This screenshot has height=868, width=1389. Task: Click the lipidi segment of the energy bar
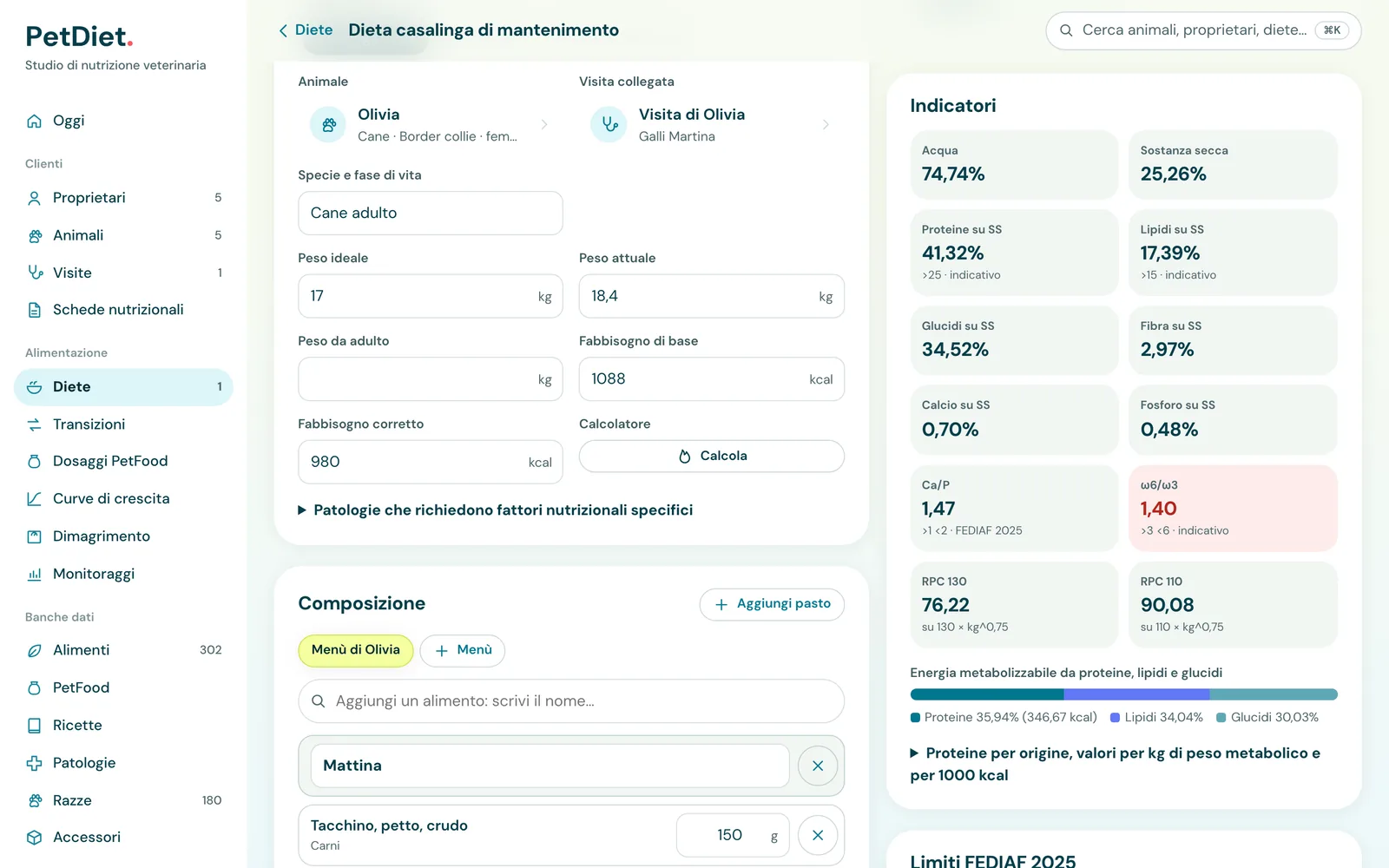[1136, 694]
